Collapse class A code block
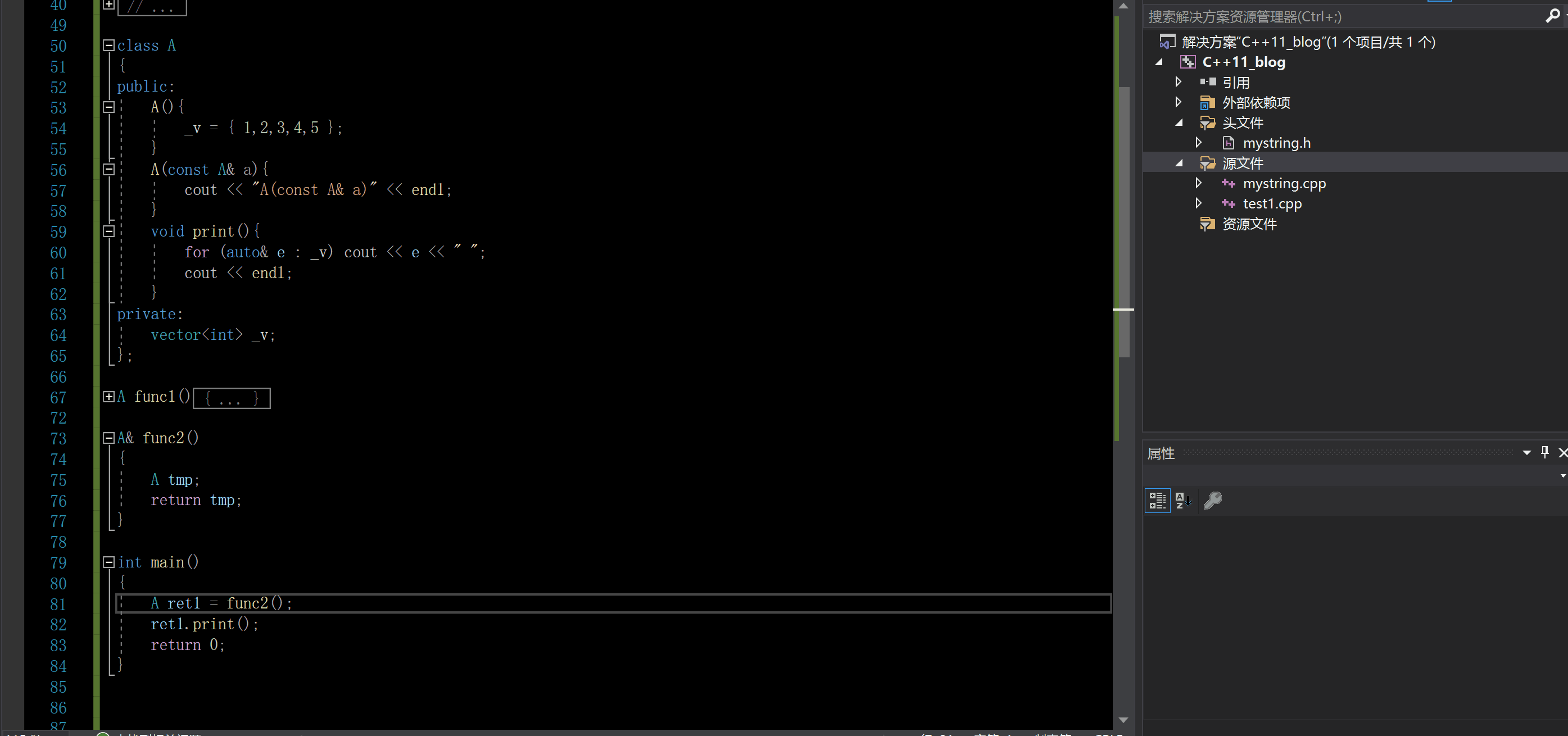1568x736 pixels. [109, 46]
